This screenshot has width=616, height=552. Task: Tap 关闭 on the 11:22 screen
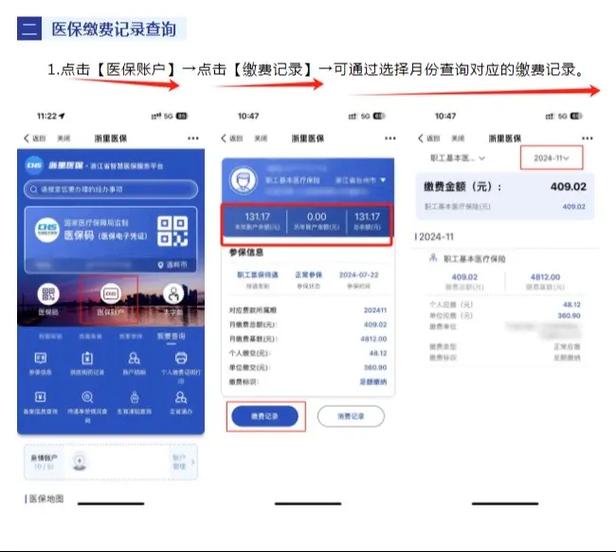coord(64,138)
